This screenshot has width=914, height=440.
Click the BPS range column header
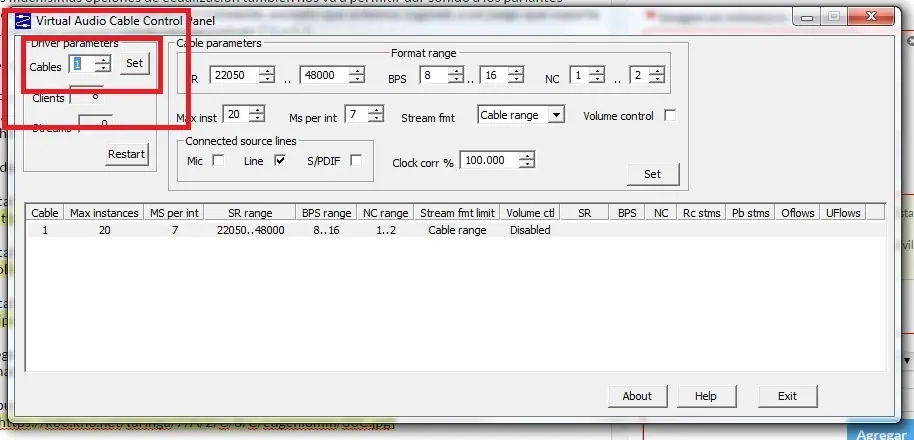pyautogui.click(x=326, y=213)
